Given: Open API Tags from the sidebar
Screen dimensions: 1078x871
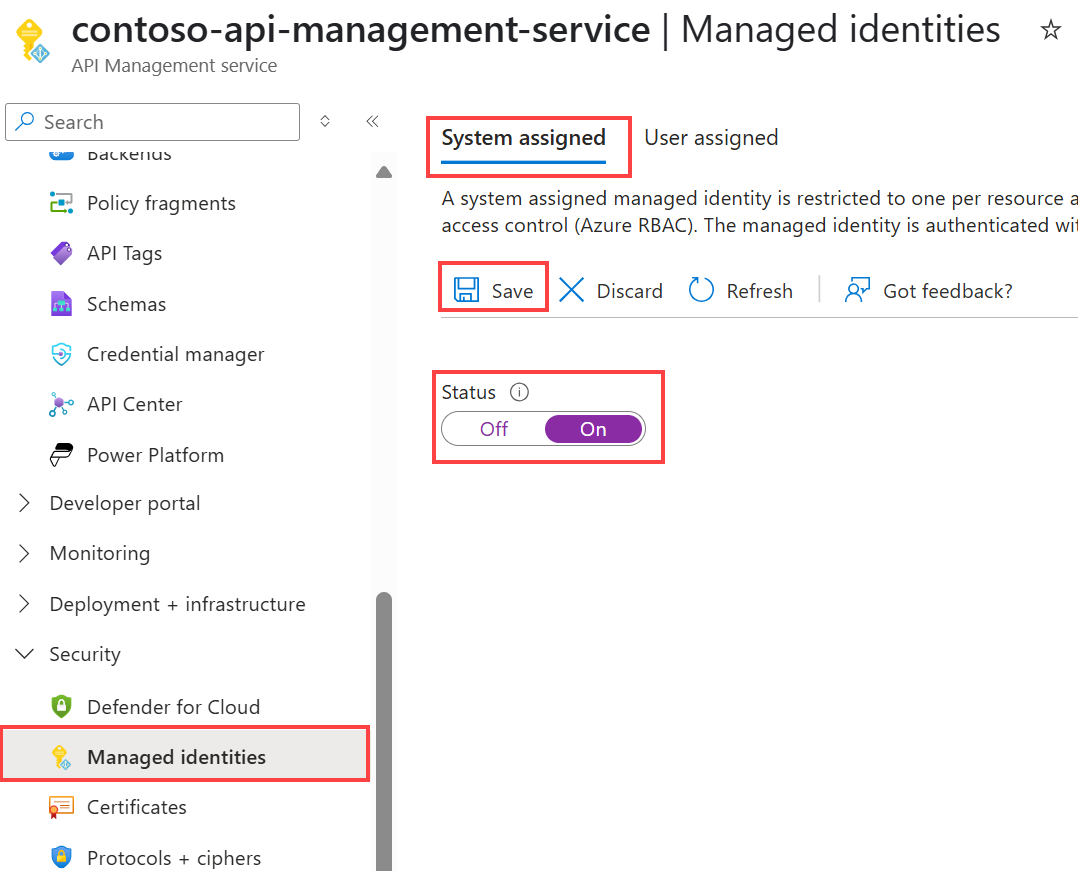Looking at the screenshot, I should click(124, 253).
